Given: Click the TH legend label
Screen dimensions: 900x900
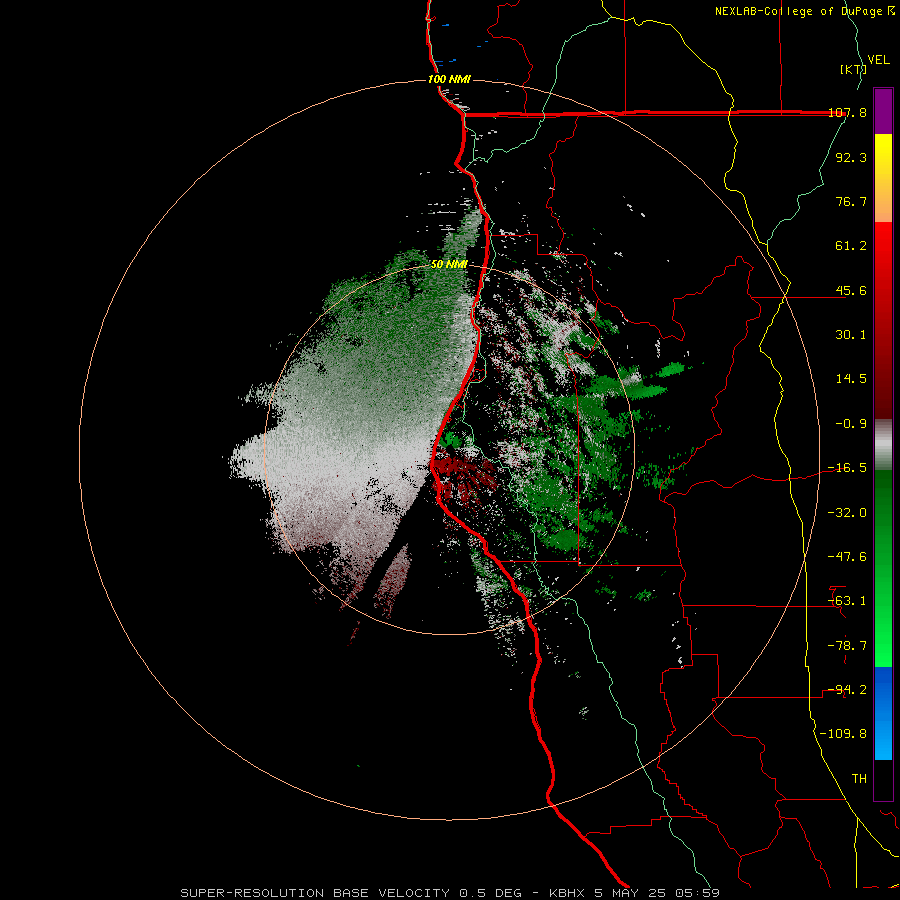Looking at the screenshot, I should point(859,779).
